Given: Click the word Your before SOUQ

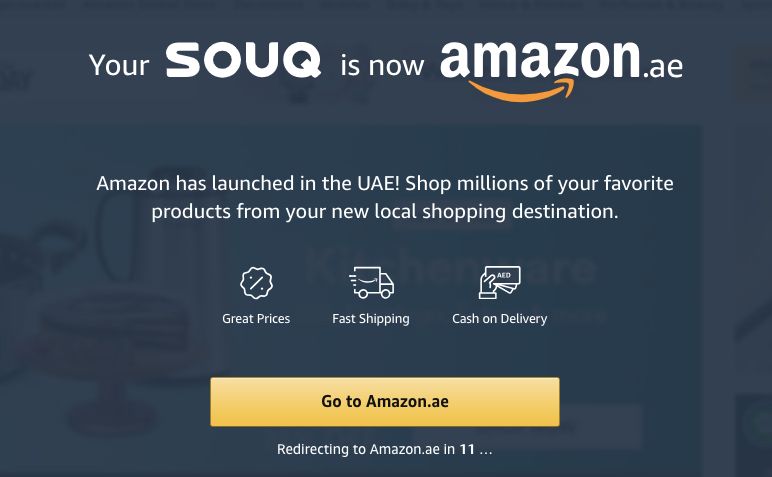Looking at the screenshot, I should click(119, 65).
